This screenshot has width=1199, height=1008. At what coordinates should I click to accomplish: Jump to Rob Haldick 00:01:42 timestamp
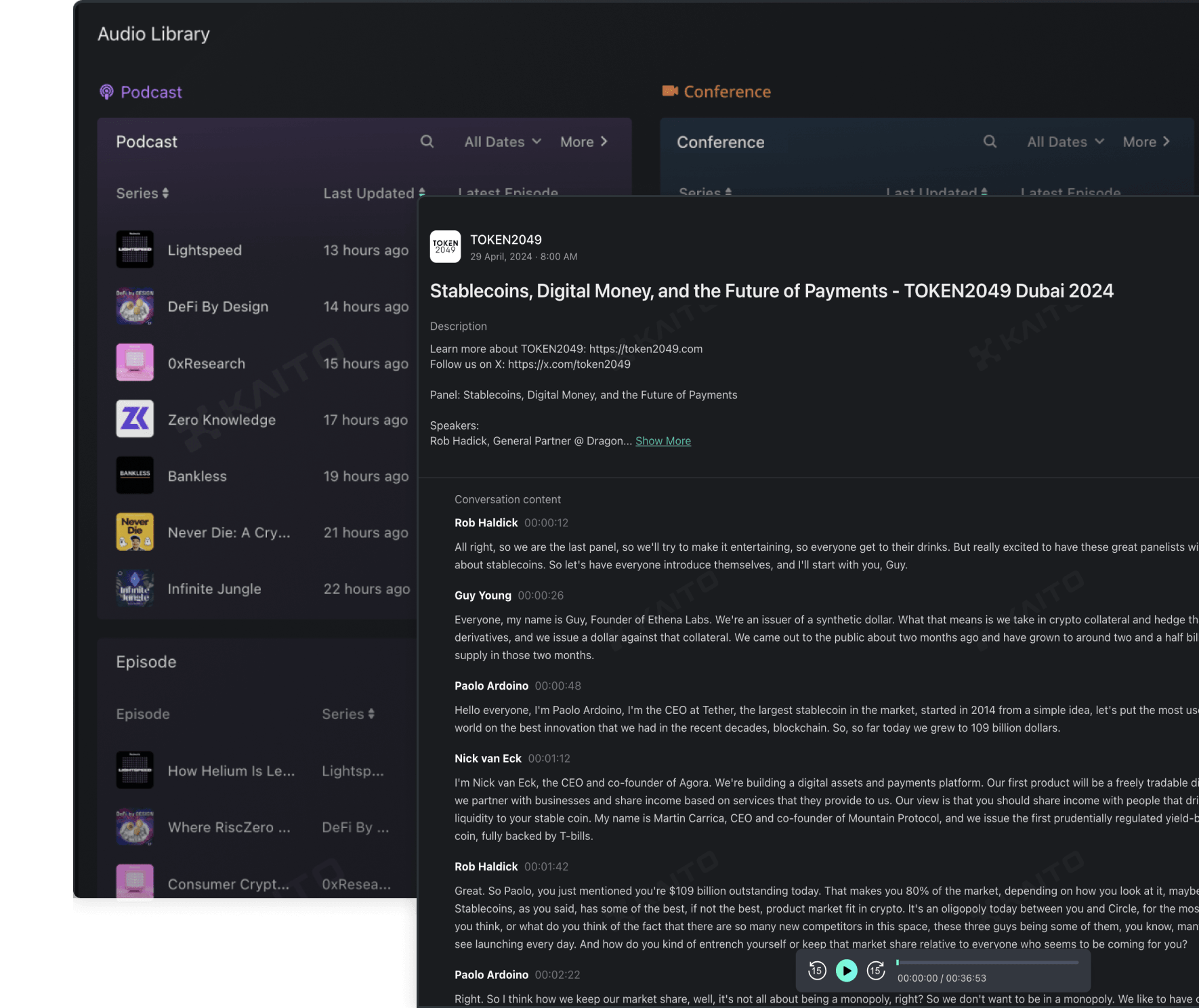(x=546, y=866)
